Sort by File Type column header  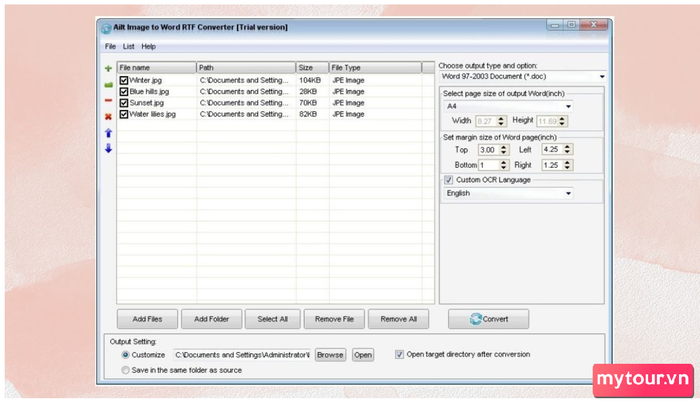pyautogui.click(x=375, y=68)
